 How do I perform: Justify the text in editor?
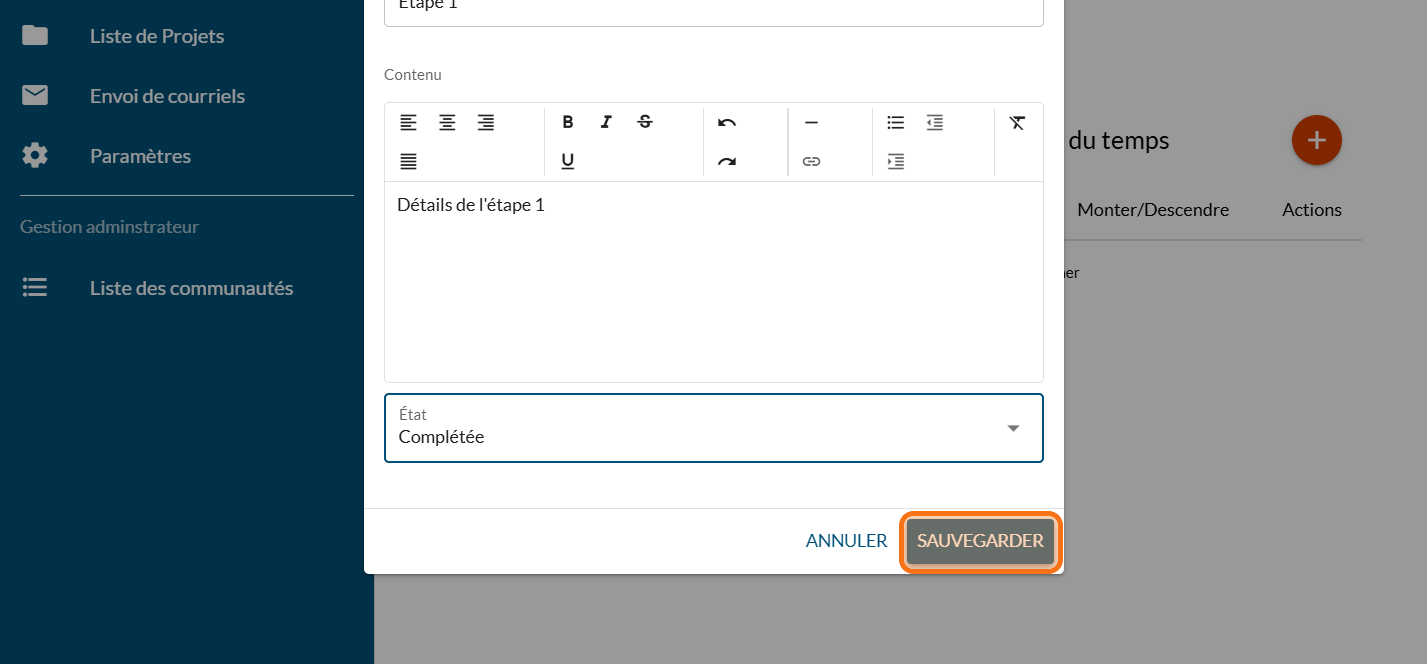[408, 161]
